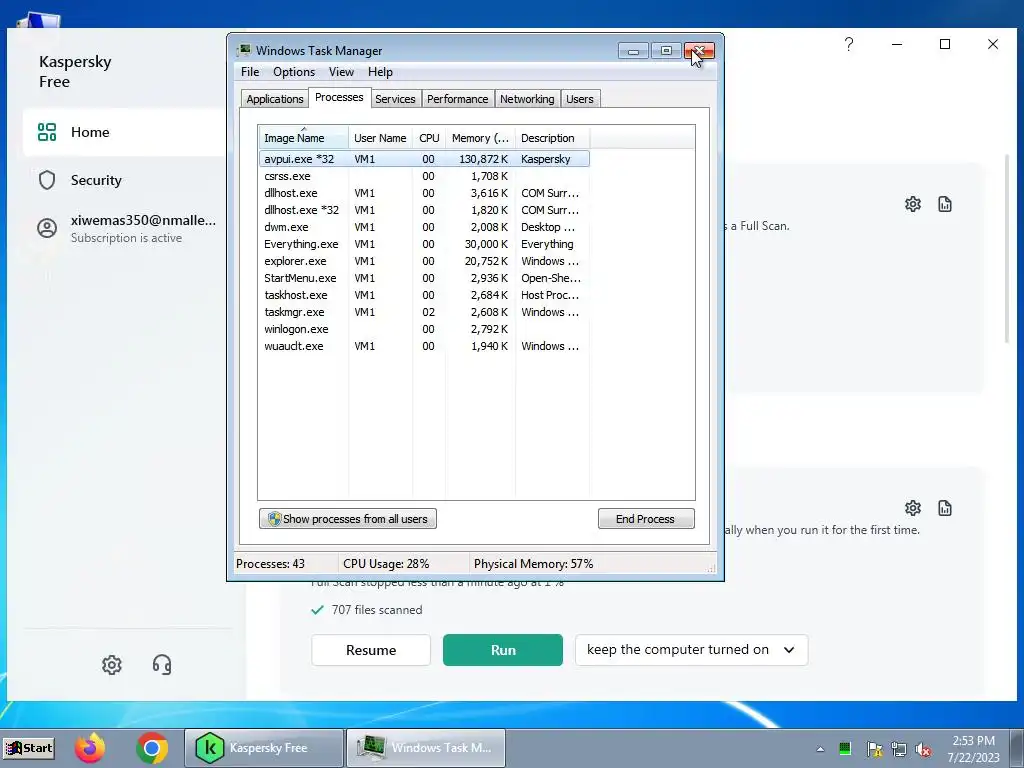
Task: Sort by Description column header
Action: click(x=552, y=138)
